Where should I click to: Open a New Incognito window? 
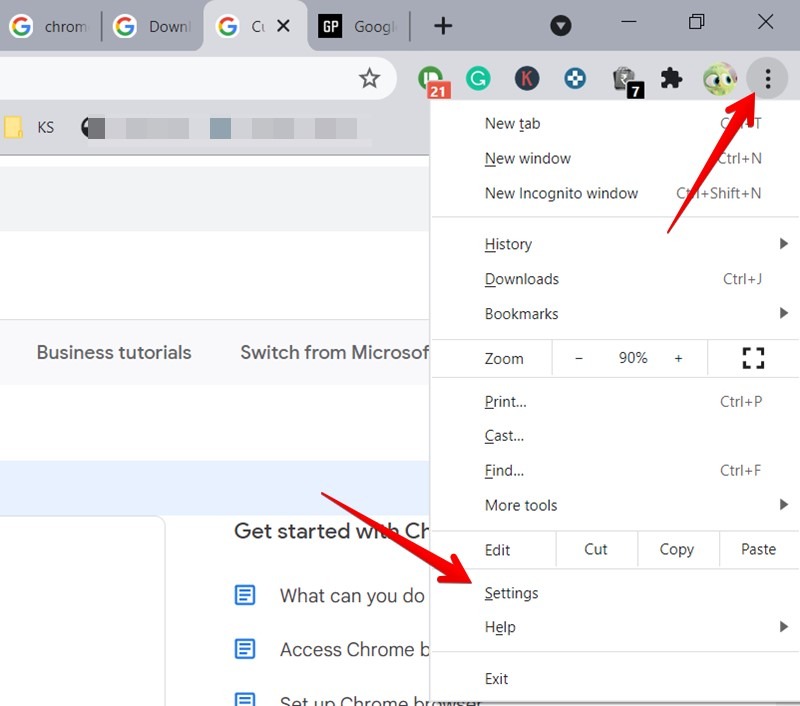click(562, 193)
